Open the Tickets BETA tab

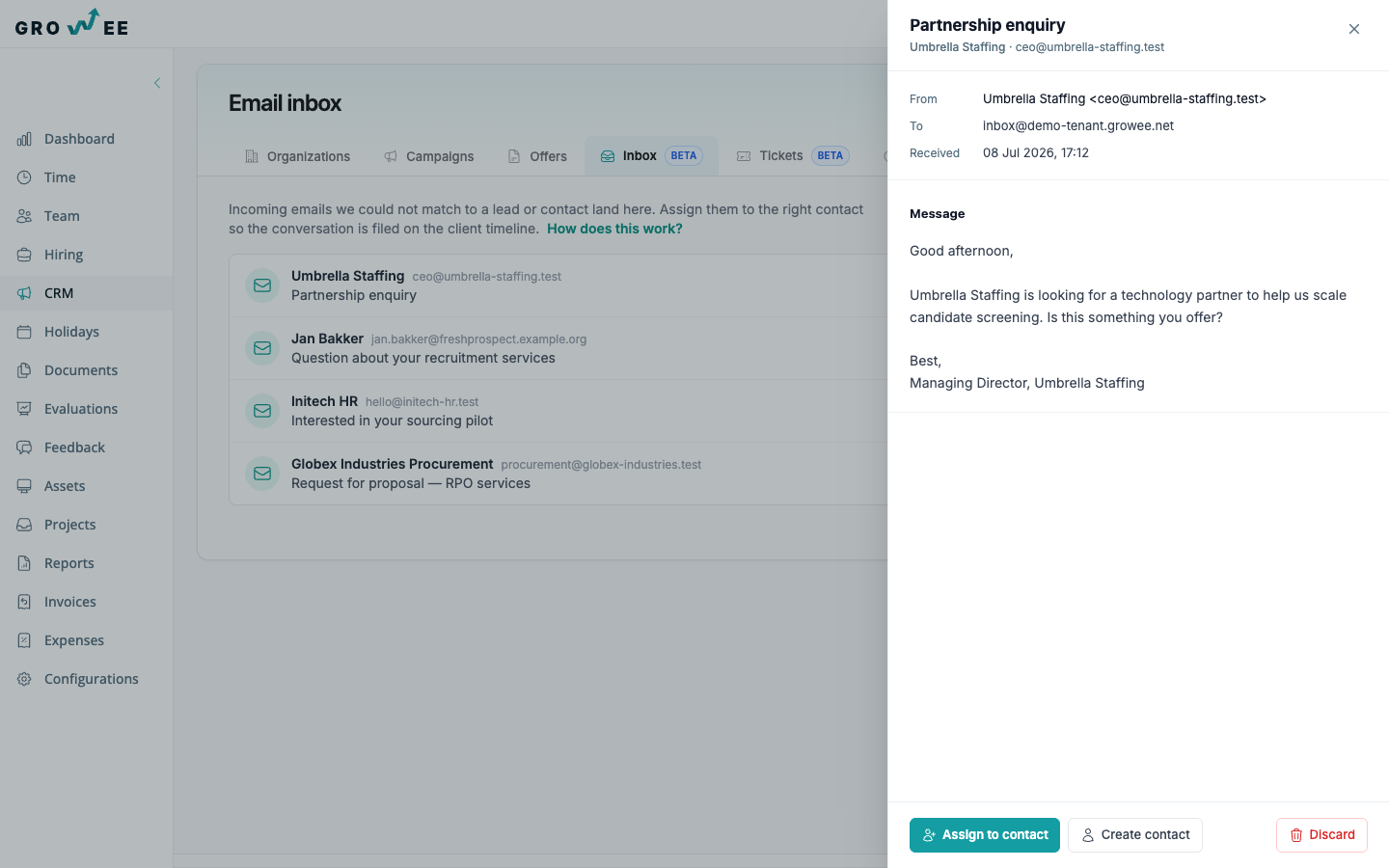tap(793, 156)
